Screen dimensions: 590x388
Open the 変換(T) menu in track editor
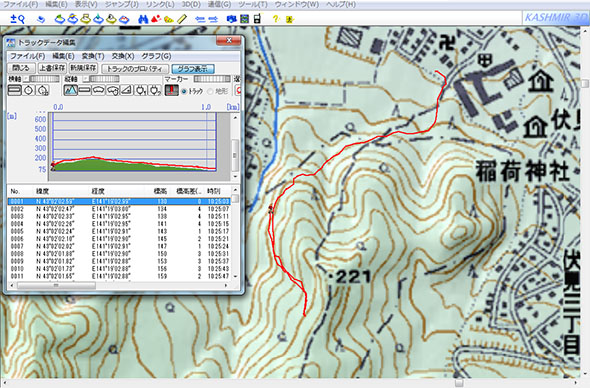[x=93, y=56]
